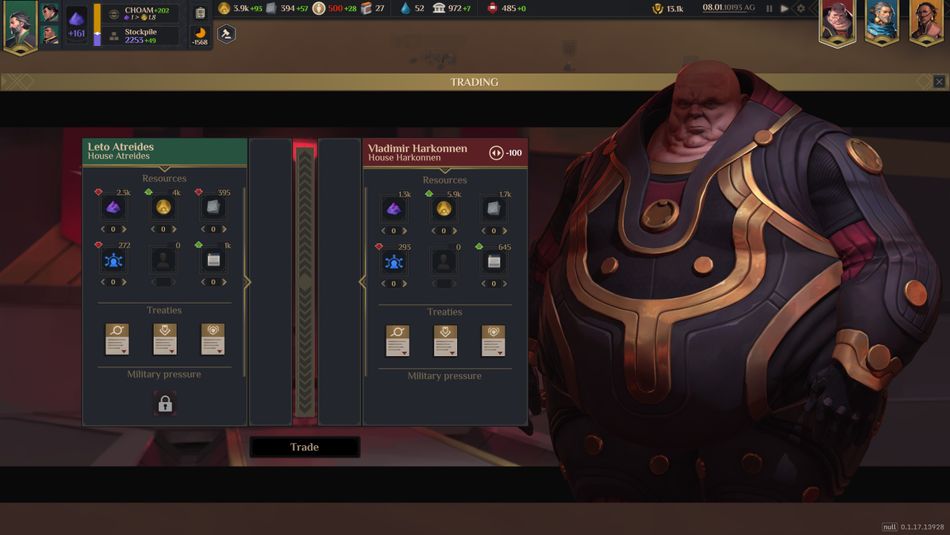Viewport: 950px width, 535px height.
Task: Choose middle treaty document under Vladimir Harkonnen
Action: (x=445, y=341)
